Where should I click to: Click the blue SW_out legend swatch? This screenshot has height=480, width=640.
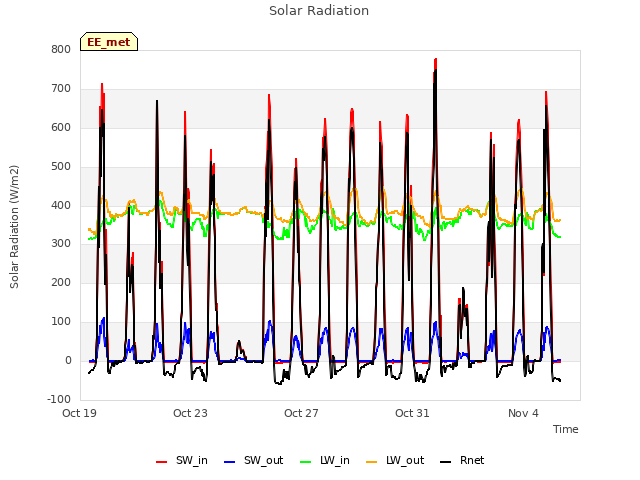click(230, 462)
